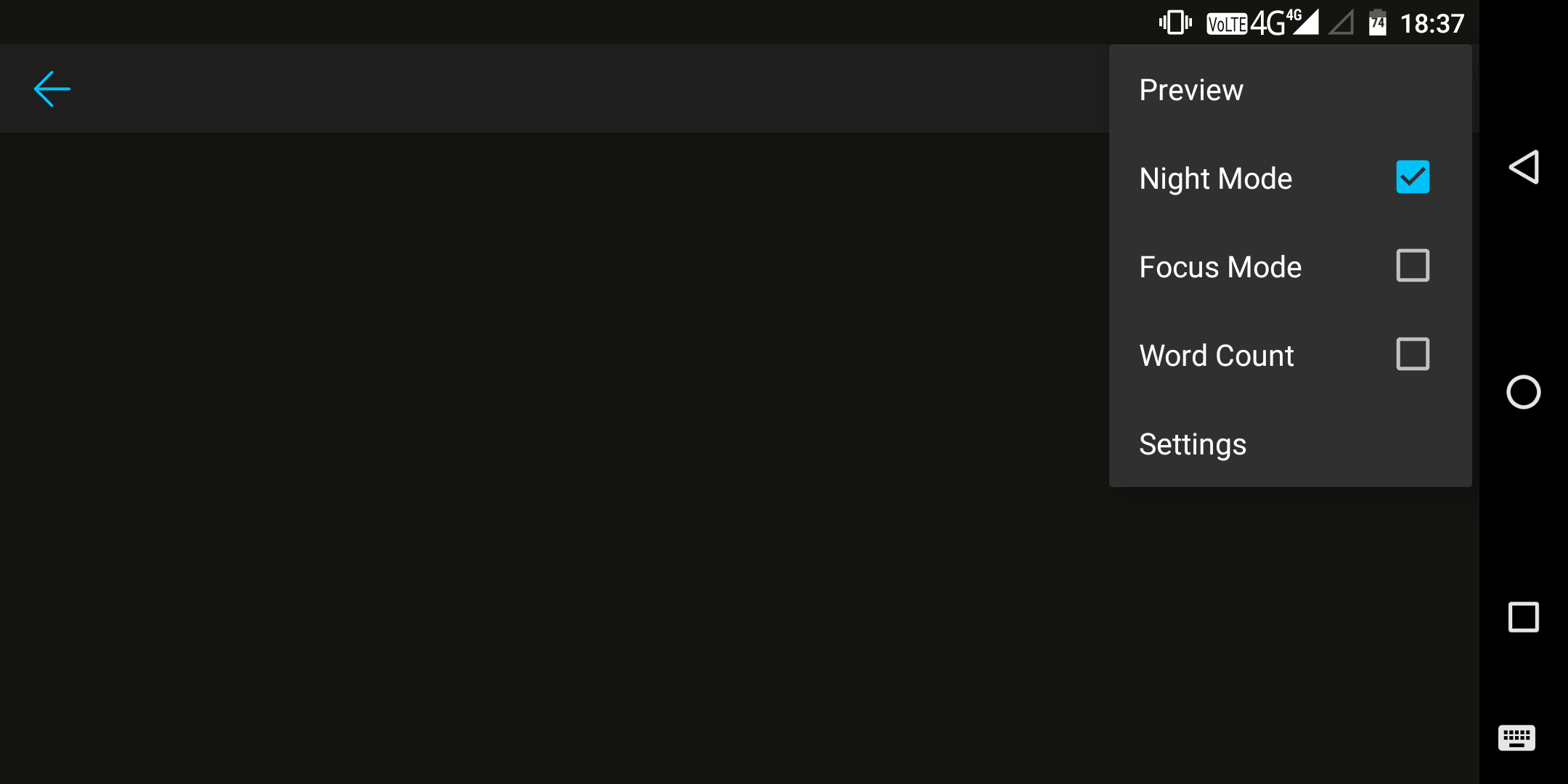Open Preview from the overflow menu
Screen dimensions: 1568x784
click(1191, 90)
